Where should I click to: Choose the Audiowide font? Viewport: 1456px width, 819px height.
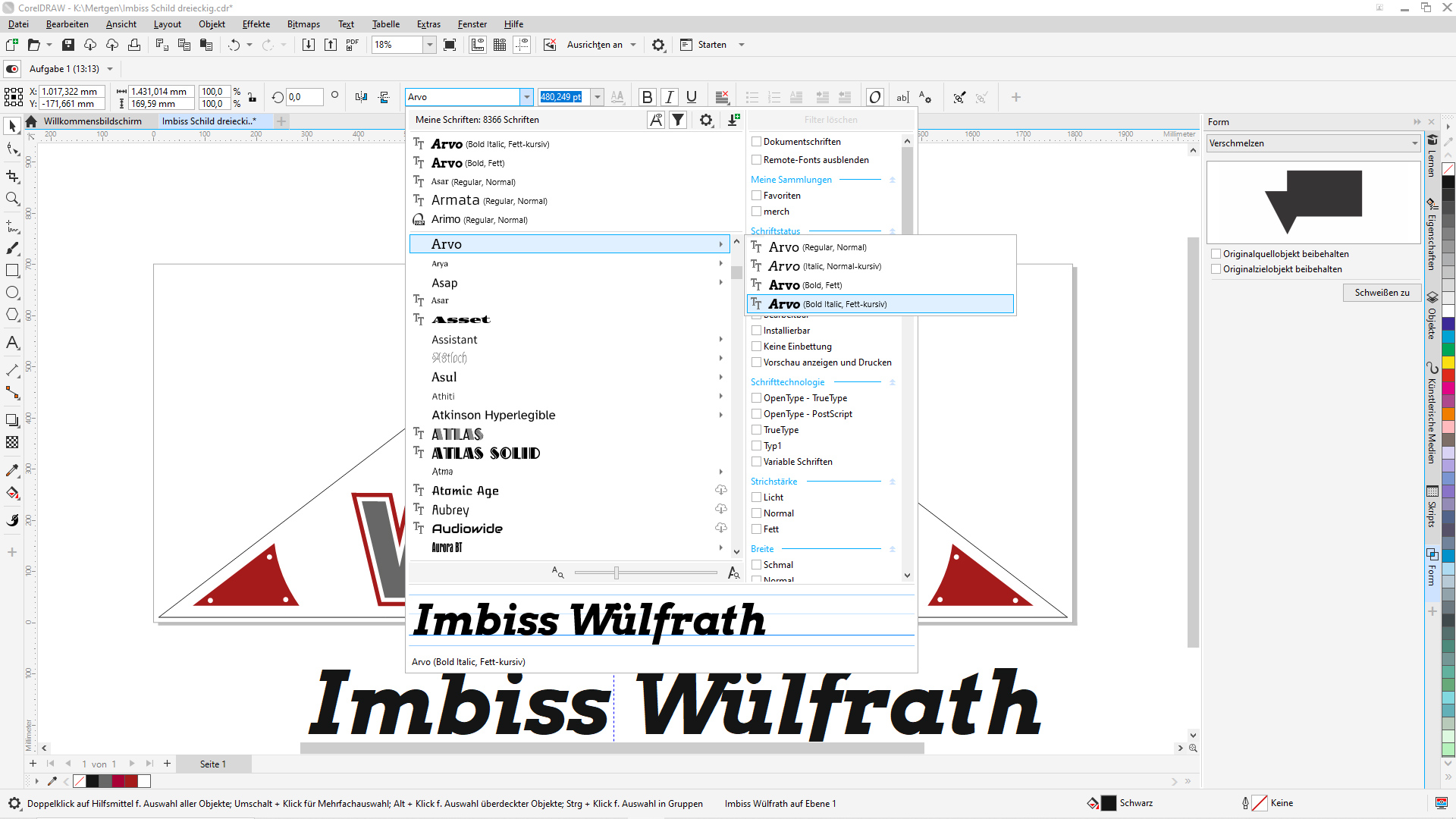[x=570, y=529]
